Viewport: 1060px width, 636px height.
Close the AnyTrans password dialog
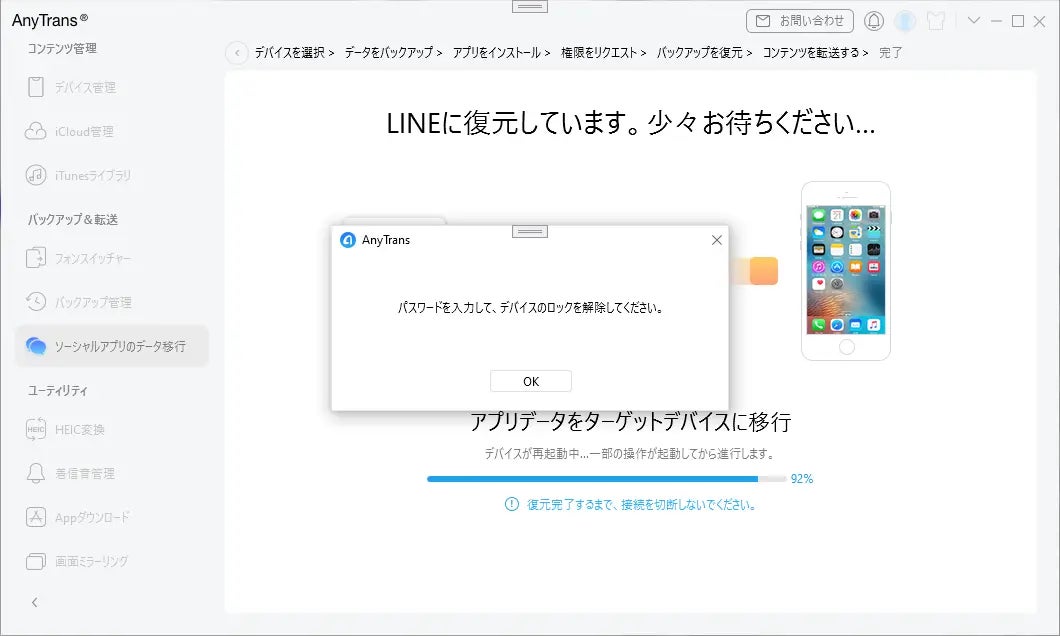pos(717,240)
